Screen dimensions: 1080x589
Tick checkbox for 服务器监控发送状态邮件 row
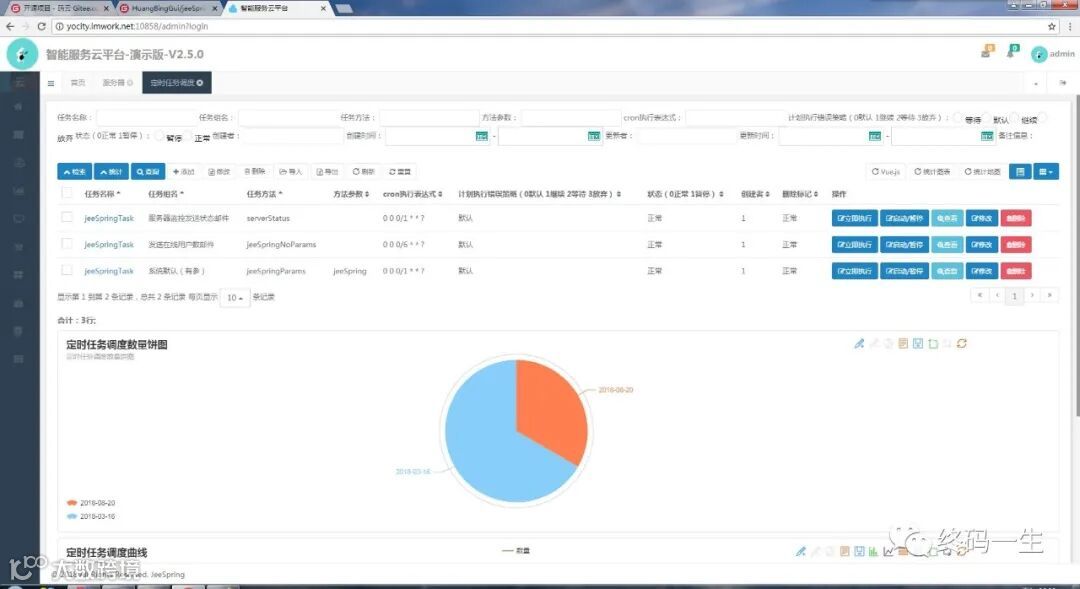click(67, 217)
